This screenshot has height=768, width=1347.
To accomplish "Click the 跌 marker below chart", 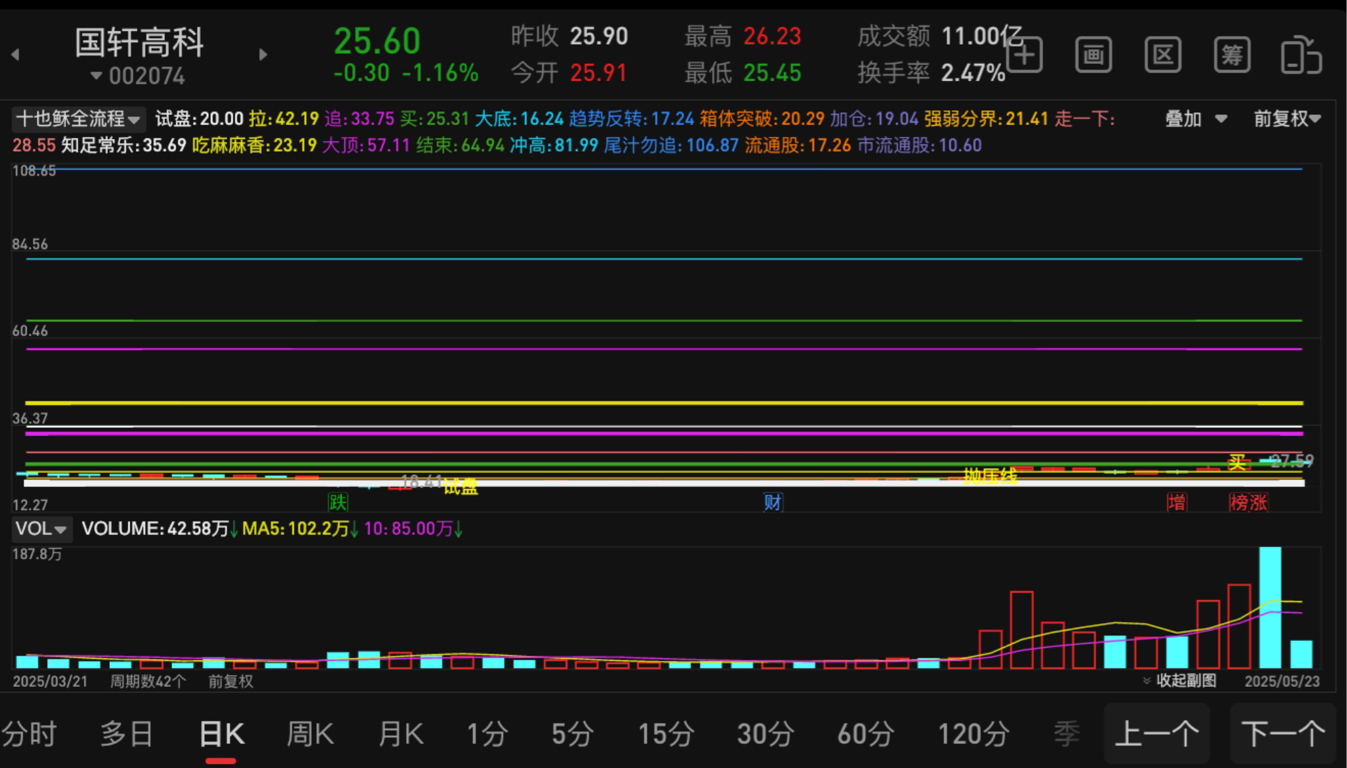I will click(338, 502).
